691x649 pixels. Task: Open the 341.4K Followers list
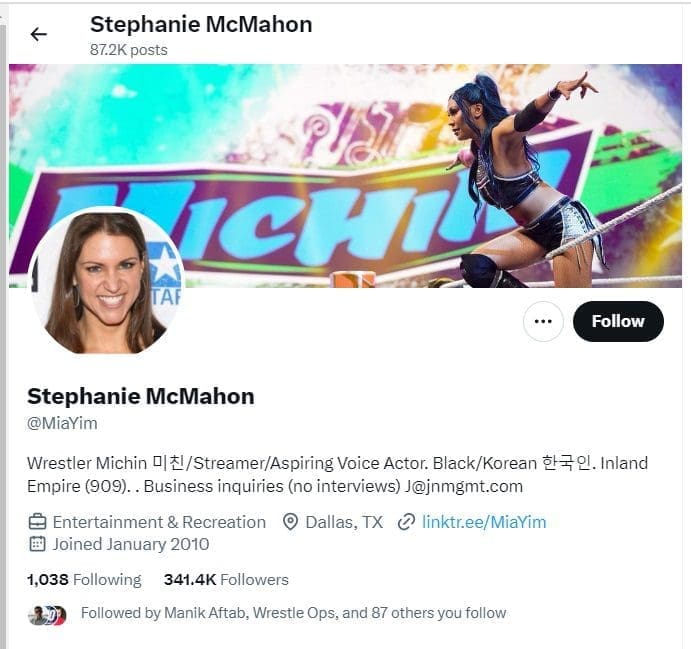tap(226, 580)
